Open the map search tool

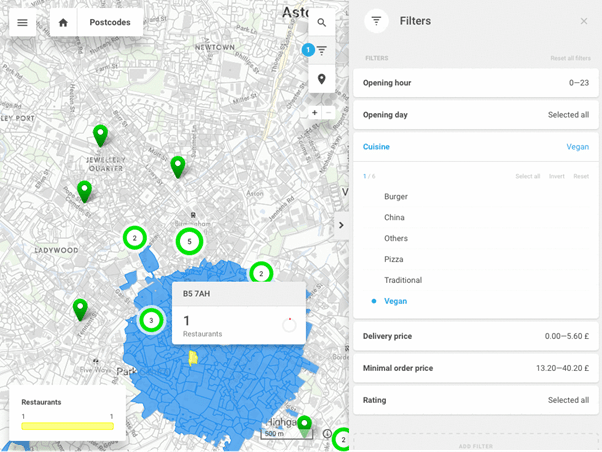pos(321,22)
